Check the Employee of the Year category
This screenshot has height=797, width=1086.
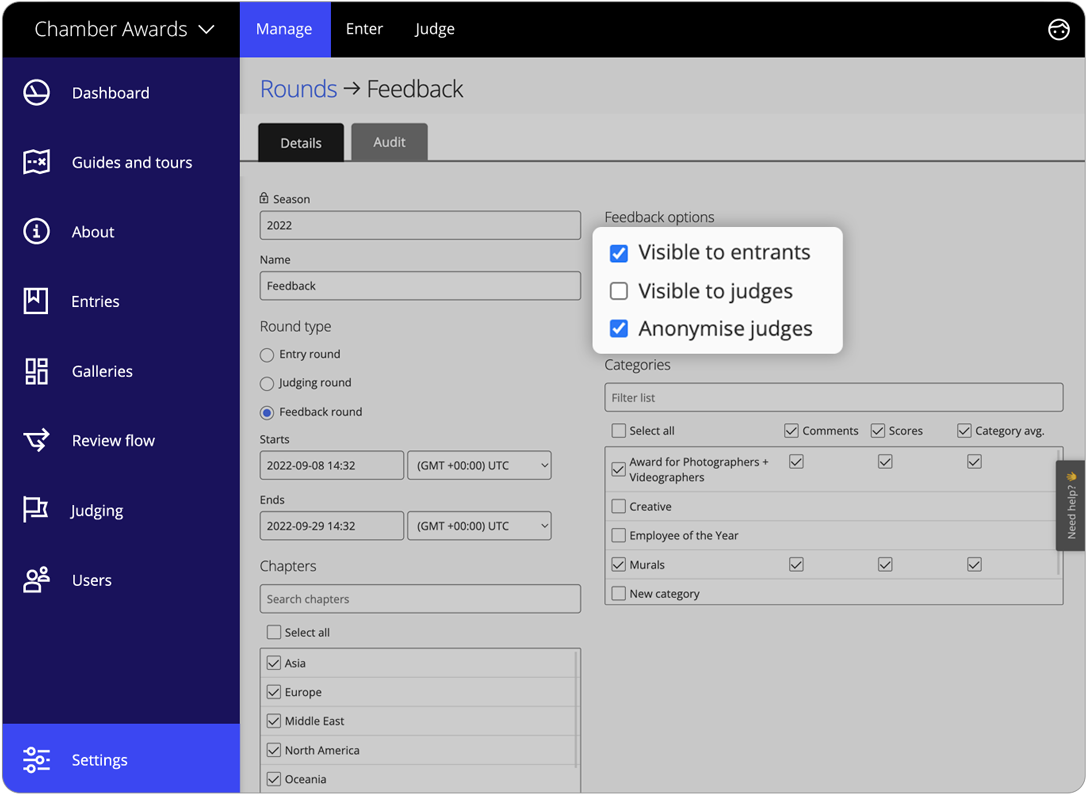[x=619, y=536]
